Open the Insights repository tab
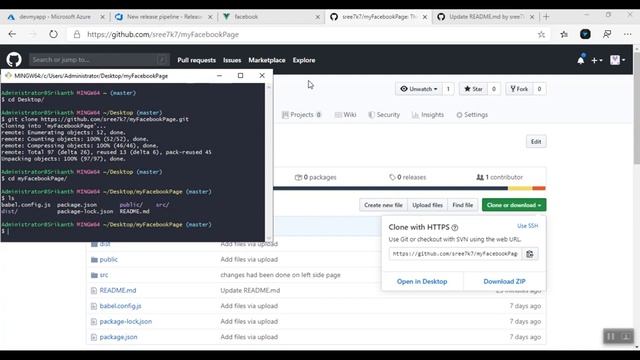The width and height of the screenshot is (640, 360). pyautogui.click(x=428, y=115)
